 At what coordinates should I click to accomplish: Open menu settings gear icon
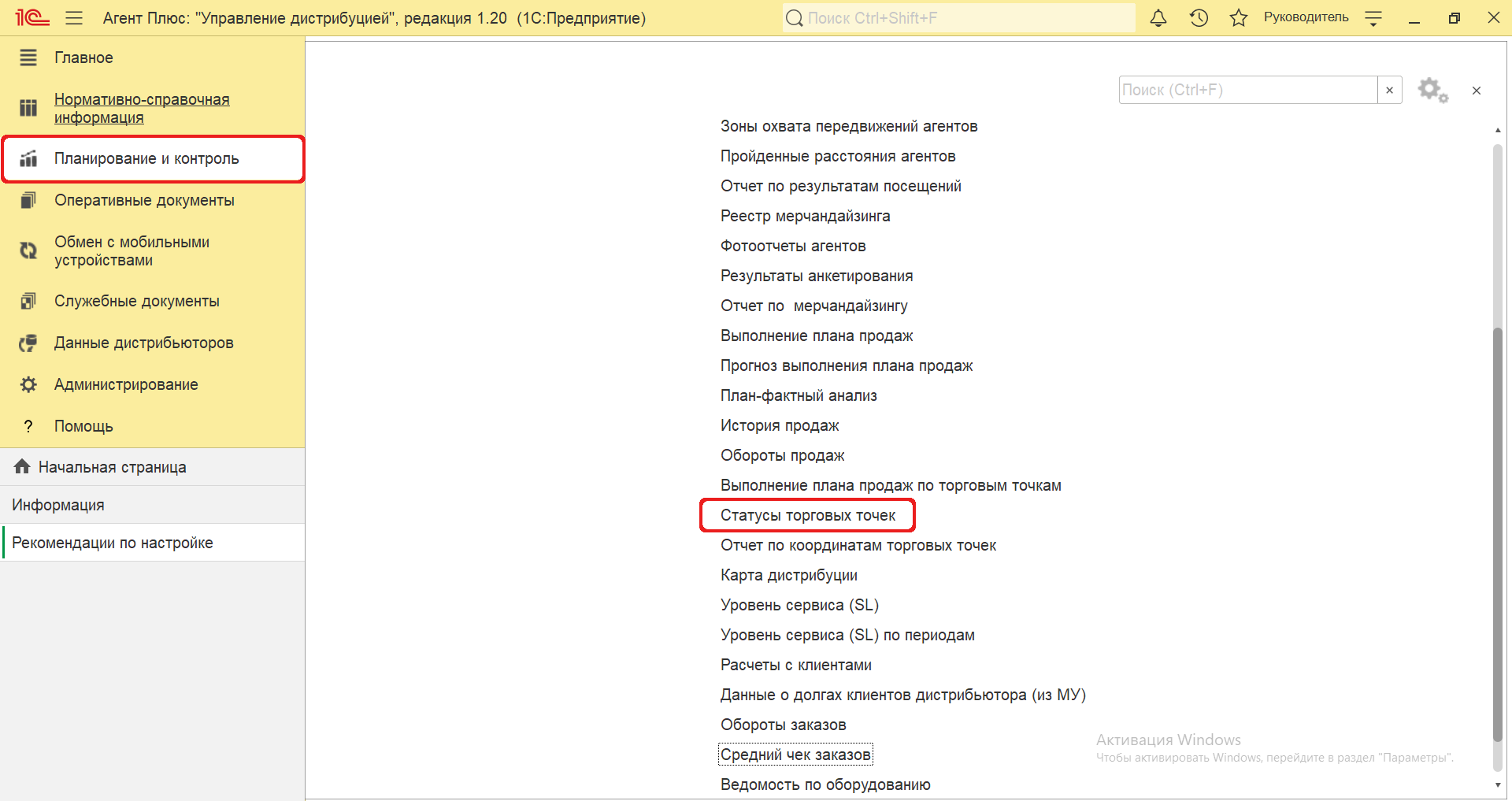click(1433, 90)
